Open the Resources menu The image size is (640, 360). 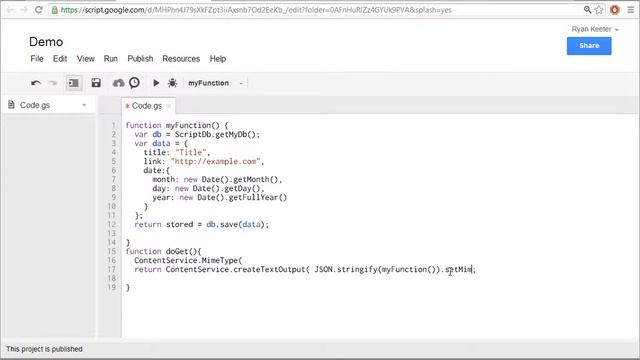coord(181,59)
